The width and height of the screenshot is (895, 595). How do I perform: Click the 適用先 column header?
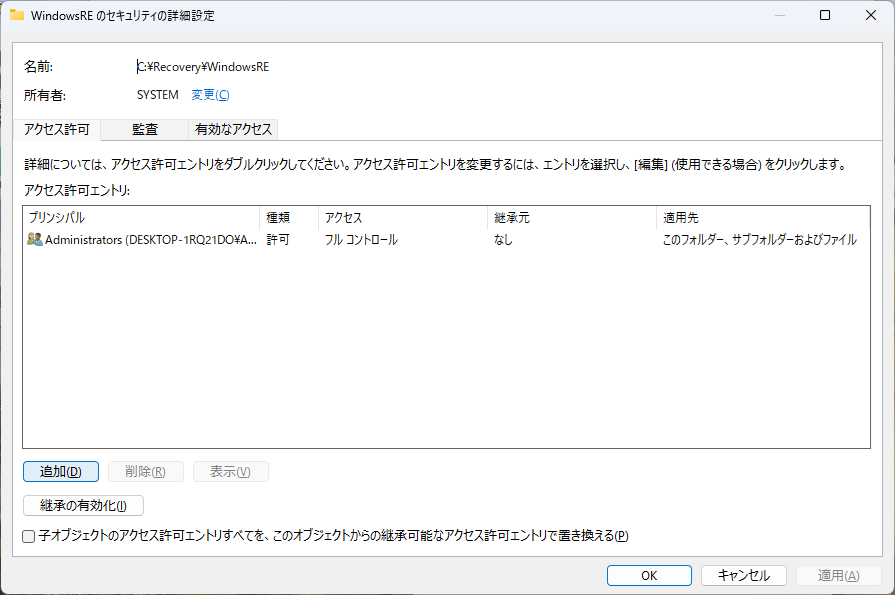(x=762, y=217)
